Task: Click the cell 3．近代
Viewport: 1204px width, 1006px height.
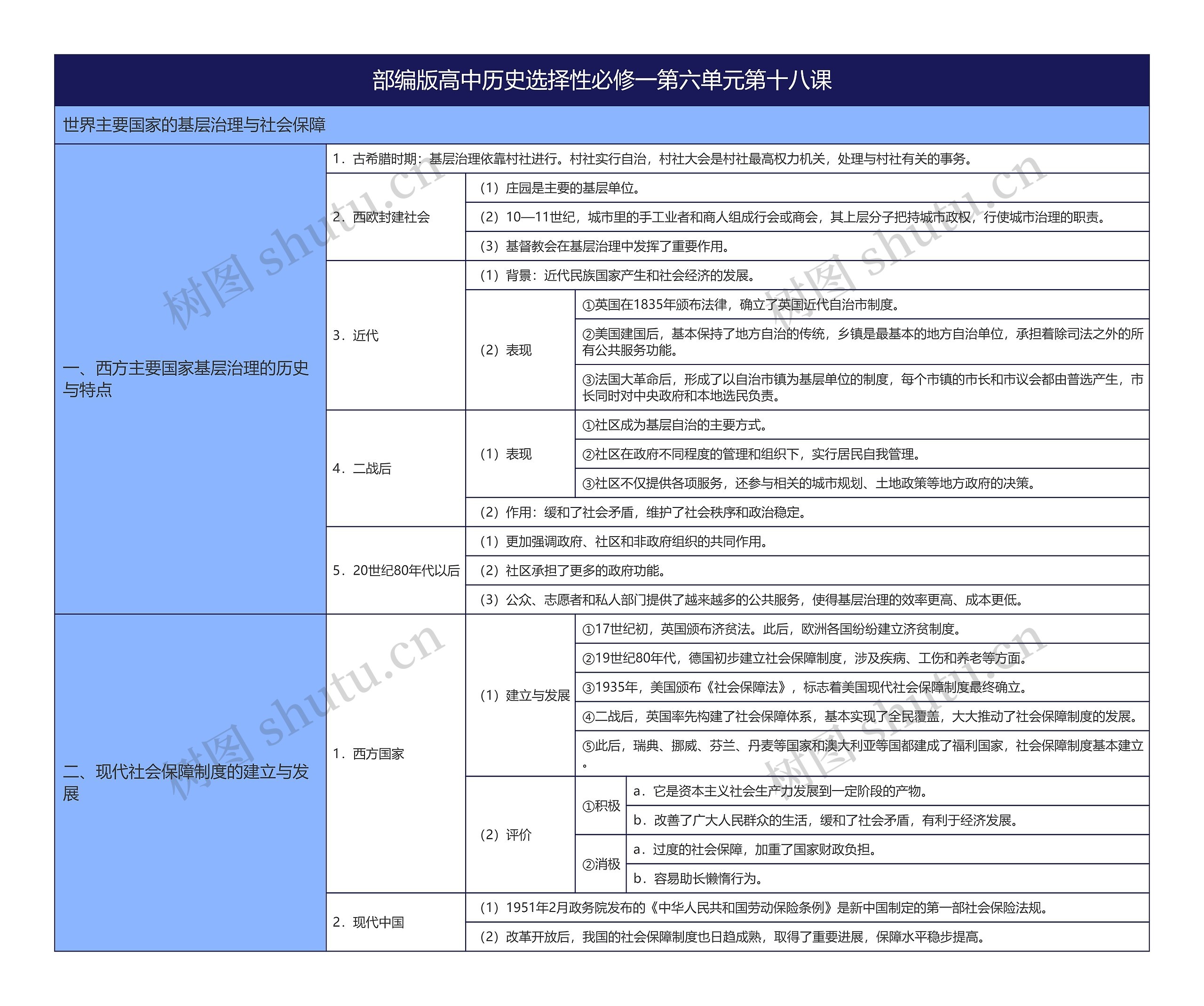Action: point(396,335)
